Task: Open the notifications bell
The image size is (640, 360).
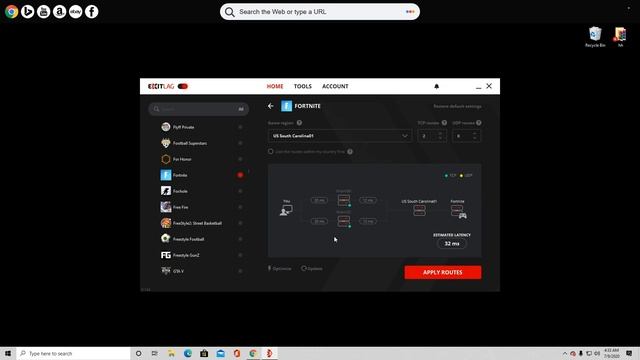Action: point(436,86)
